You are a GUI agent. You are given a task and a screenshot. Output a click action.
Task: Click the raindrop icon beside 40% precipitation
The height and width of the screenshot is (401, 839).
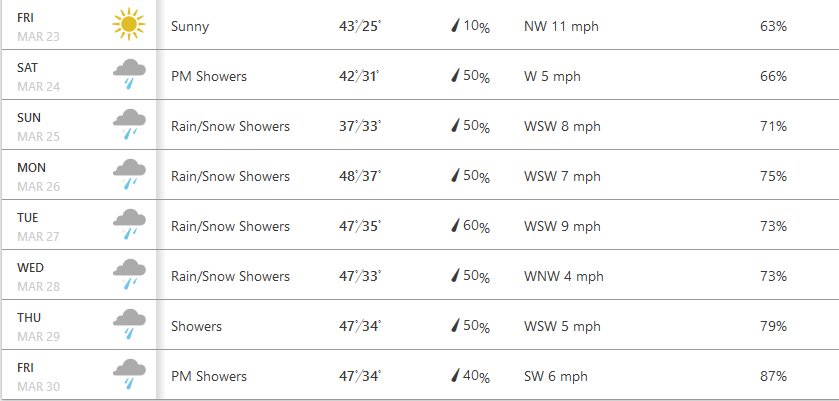(x=455, y=375)
